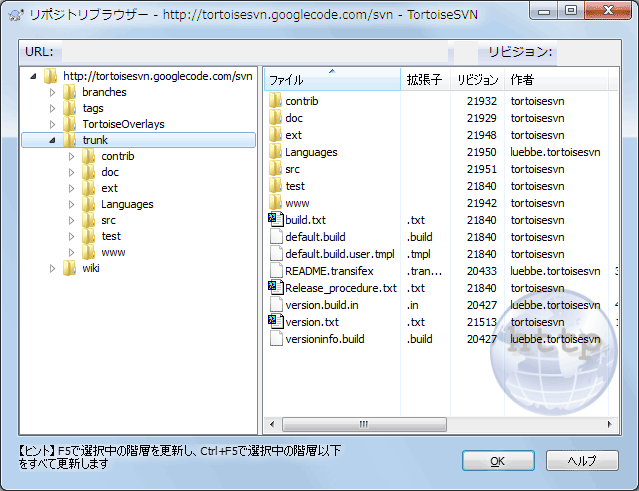Click the doc folder icon in file list
Screen dimensions: 639x491
pyautogui.click(x=275, y=118)
